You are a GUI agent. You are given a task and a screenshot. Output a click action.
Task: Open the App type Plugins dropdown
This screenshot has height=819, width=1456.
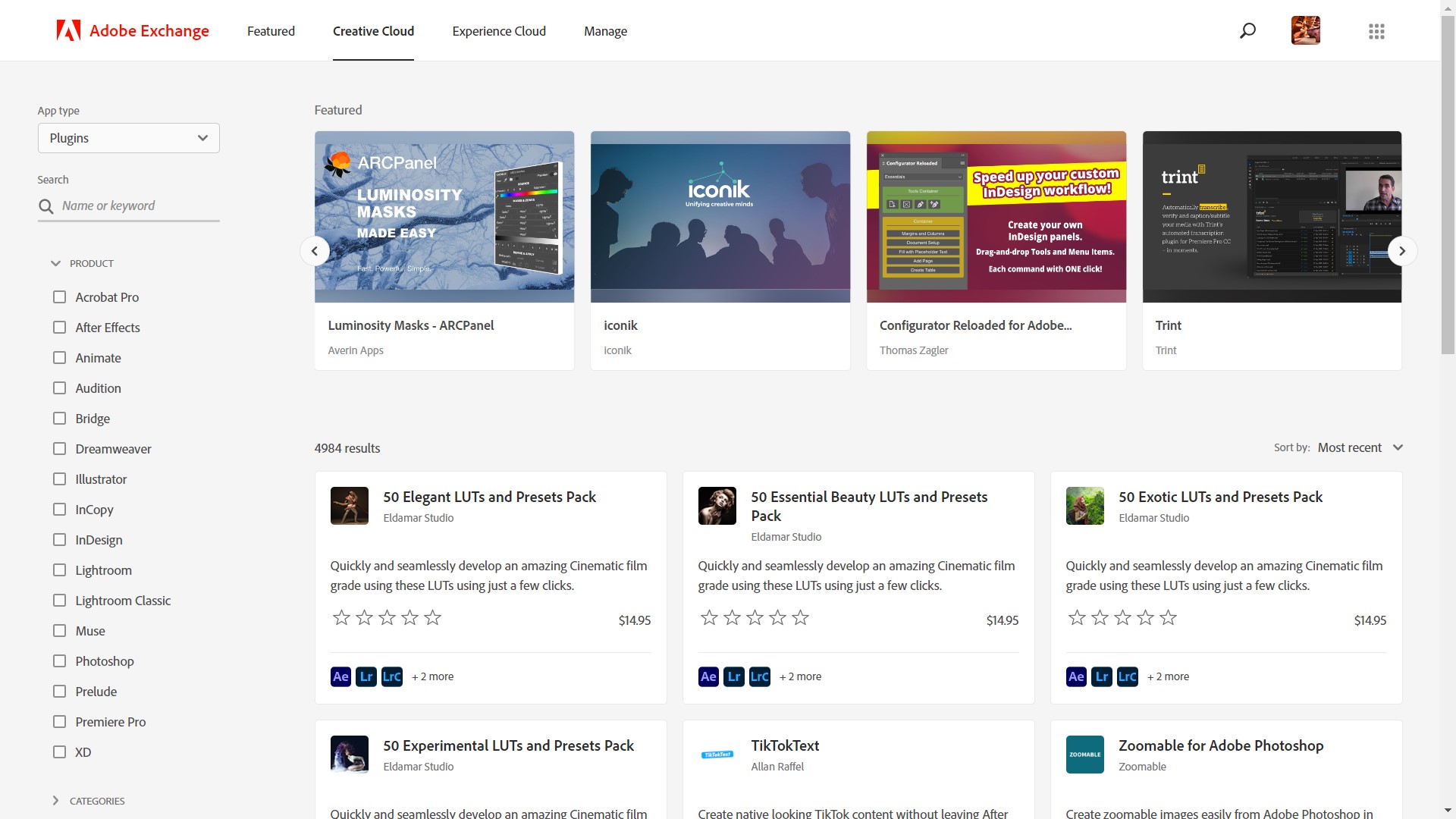(129, 138)
